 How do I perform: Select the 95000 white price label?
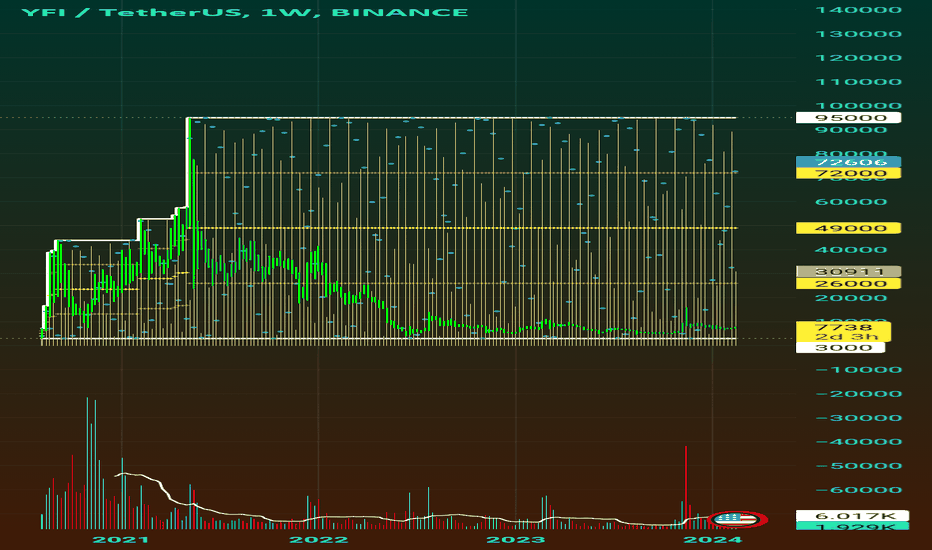click(848, 118)
